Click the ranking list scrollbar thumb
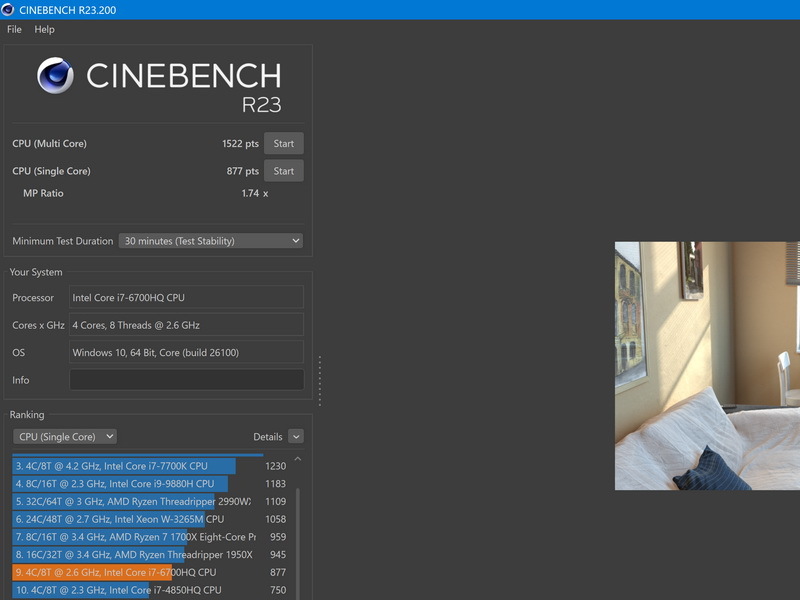800x600 pixels. [x=298, y=543]
